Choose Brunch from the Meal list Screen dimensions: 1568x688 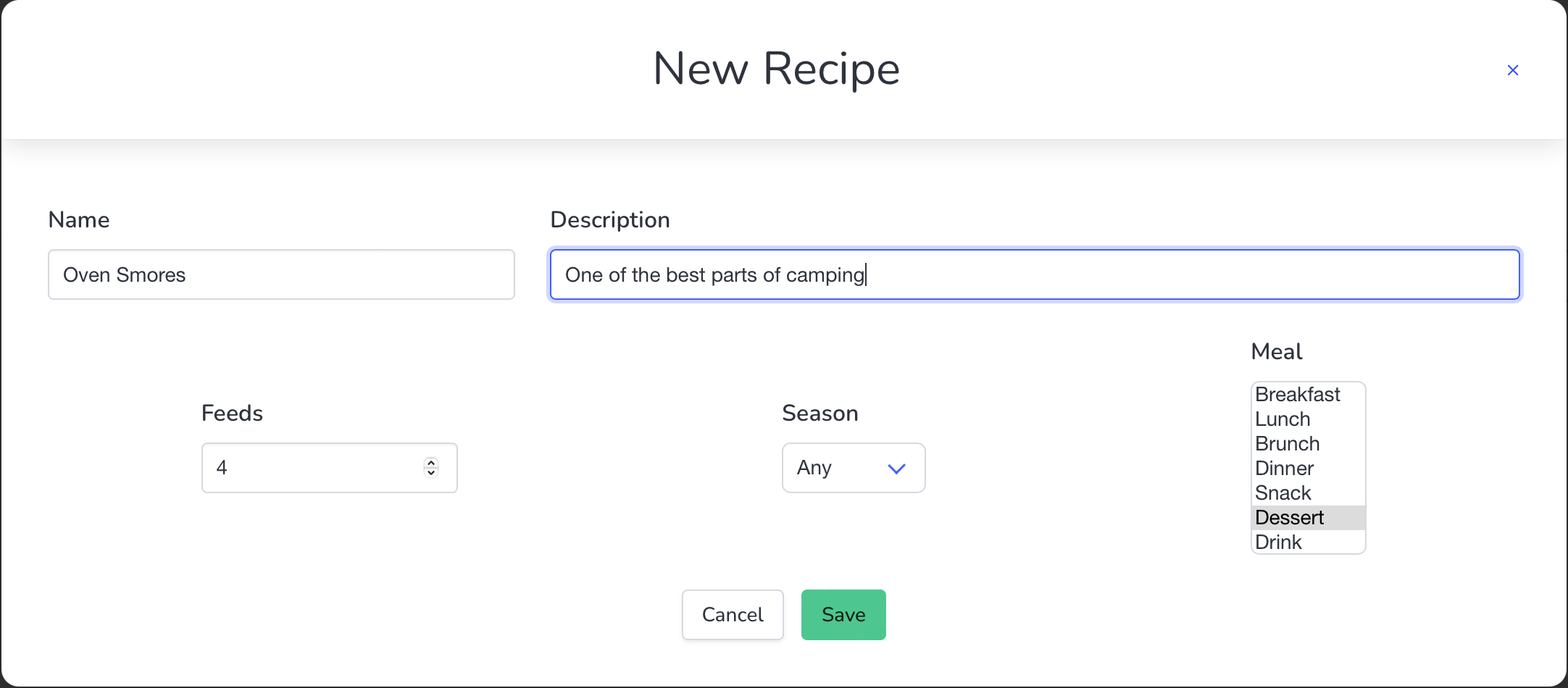(x=1287, y=444)
